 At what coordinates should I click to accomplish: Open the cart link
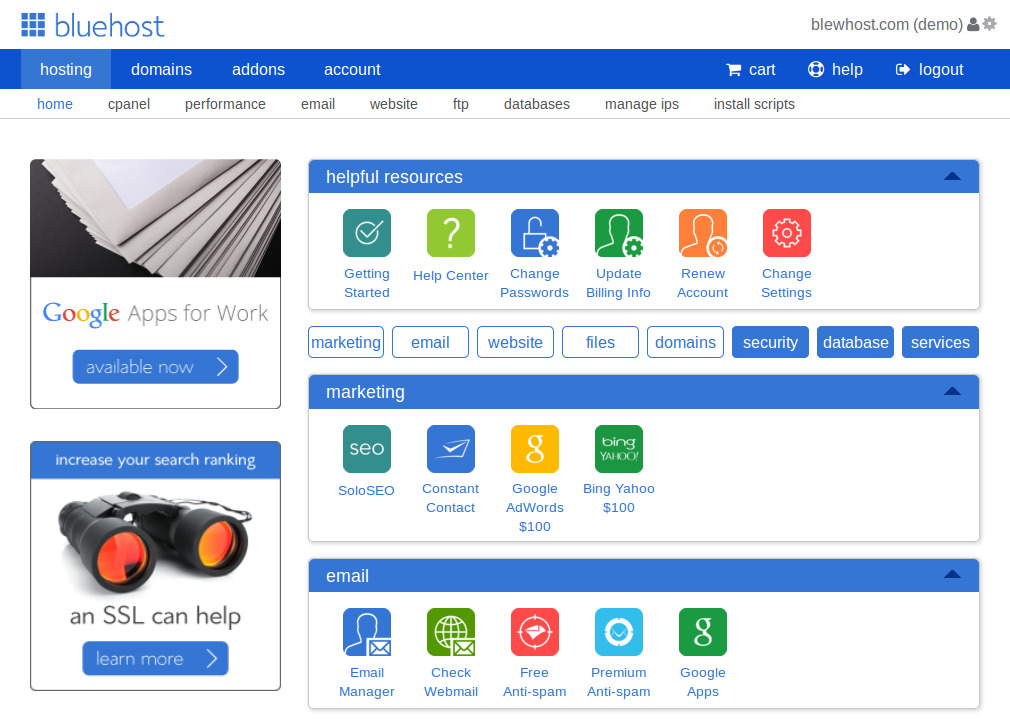coord(751,69)
